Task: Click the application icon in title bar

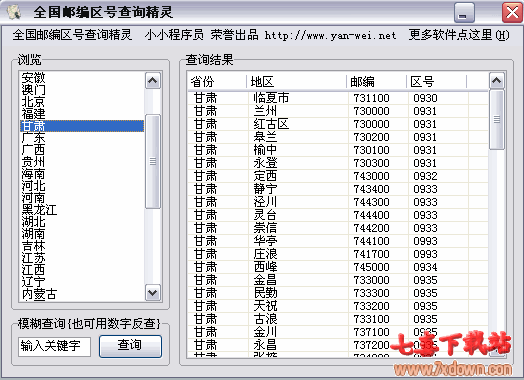Action: point(13,12)
